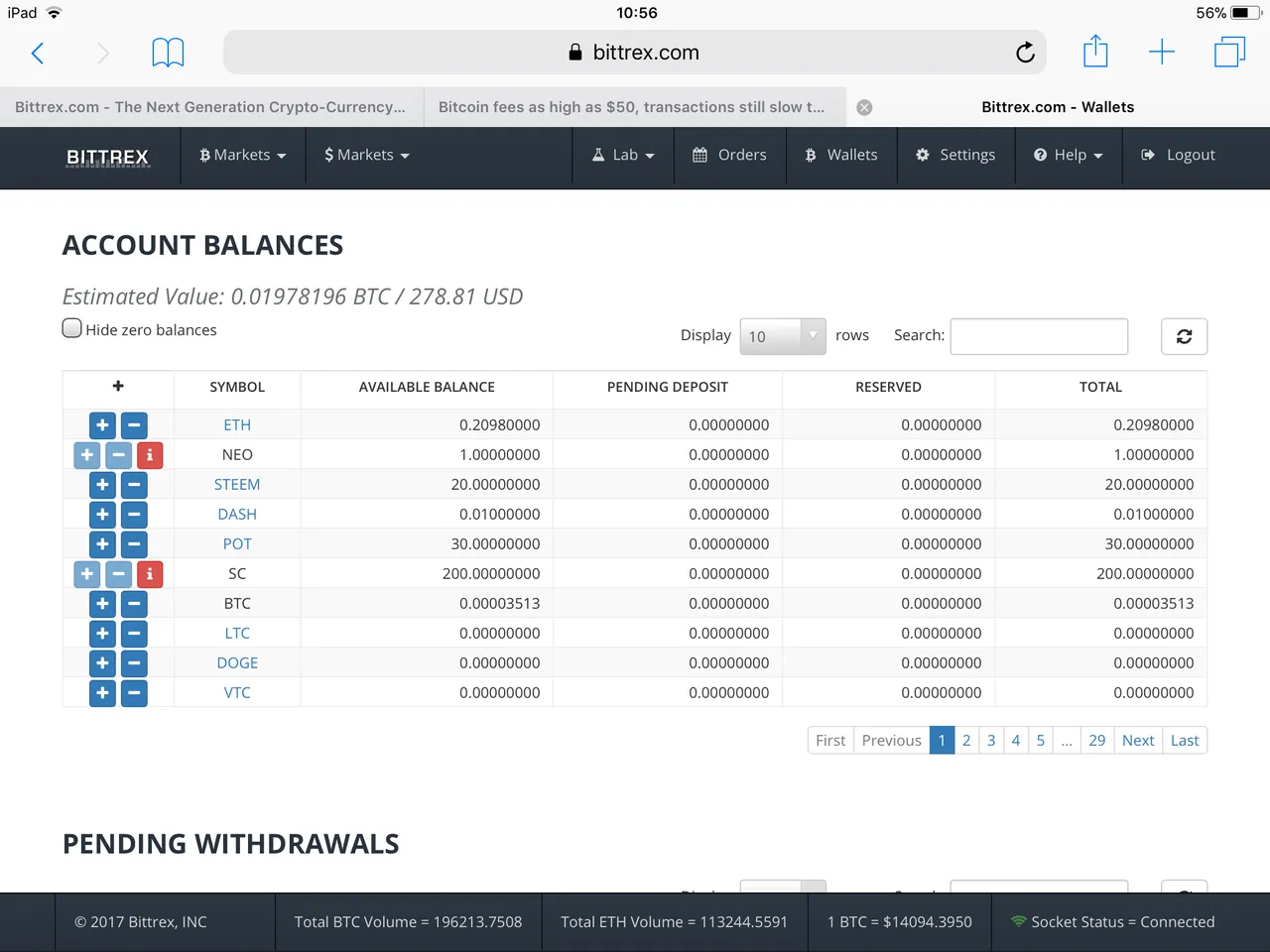Close the Bittrex.com - Wallets tab

pos(864,107)
